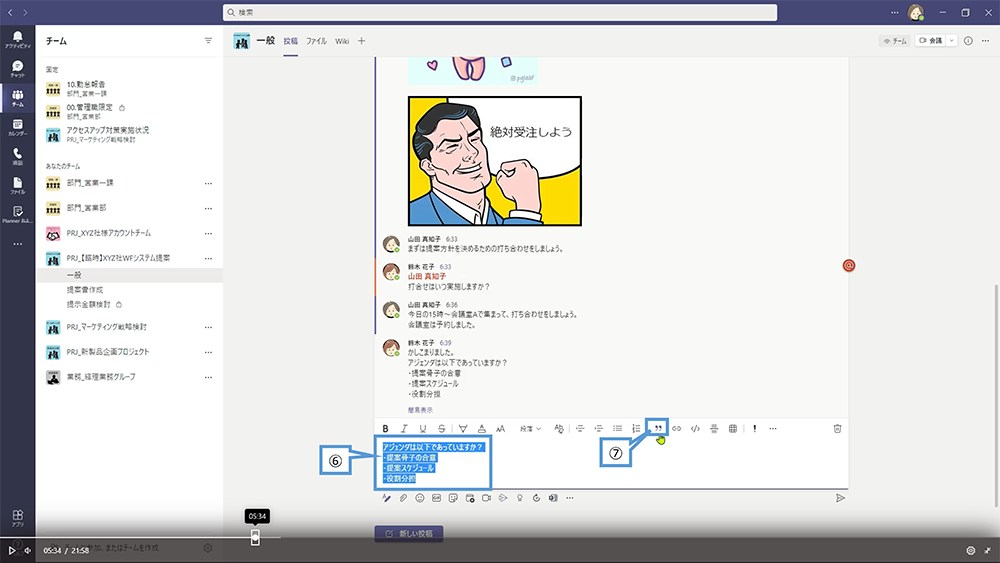The width and height of the screenshot is (1000, 563).
Task: Open the Activity feed in the sidebar
Action: pos(17,40)
